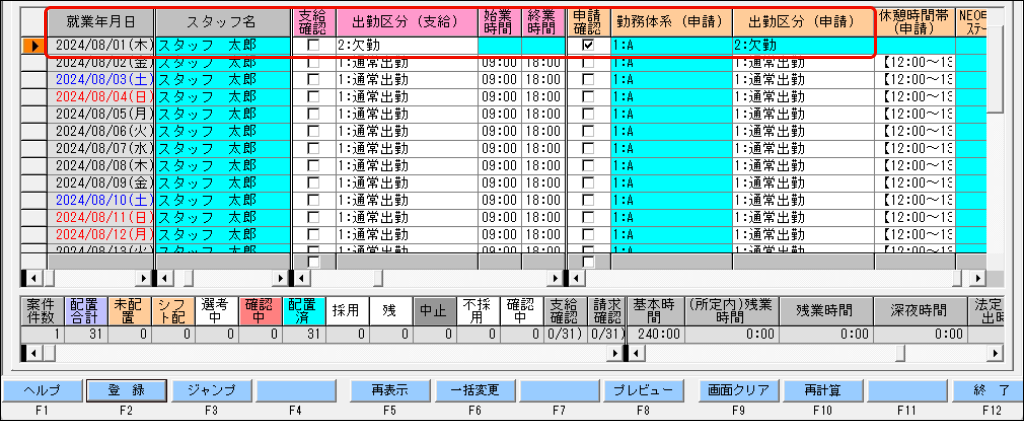Click the 2024/08/04(日) date cell
Image resolution: width=1024 pixels, height=421 pixels.
tap(101, 97)
